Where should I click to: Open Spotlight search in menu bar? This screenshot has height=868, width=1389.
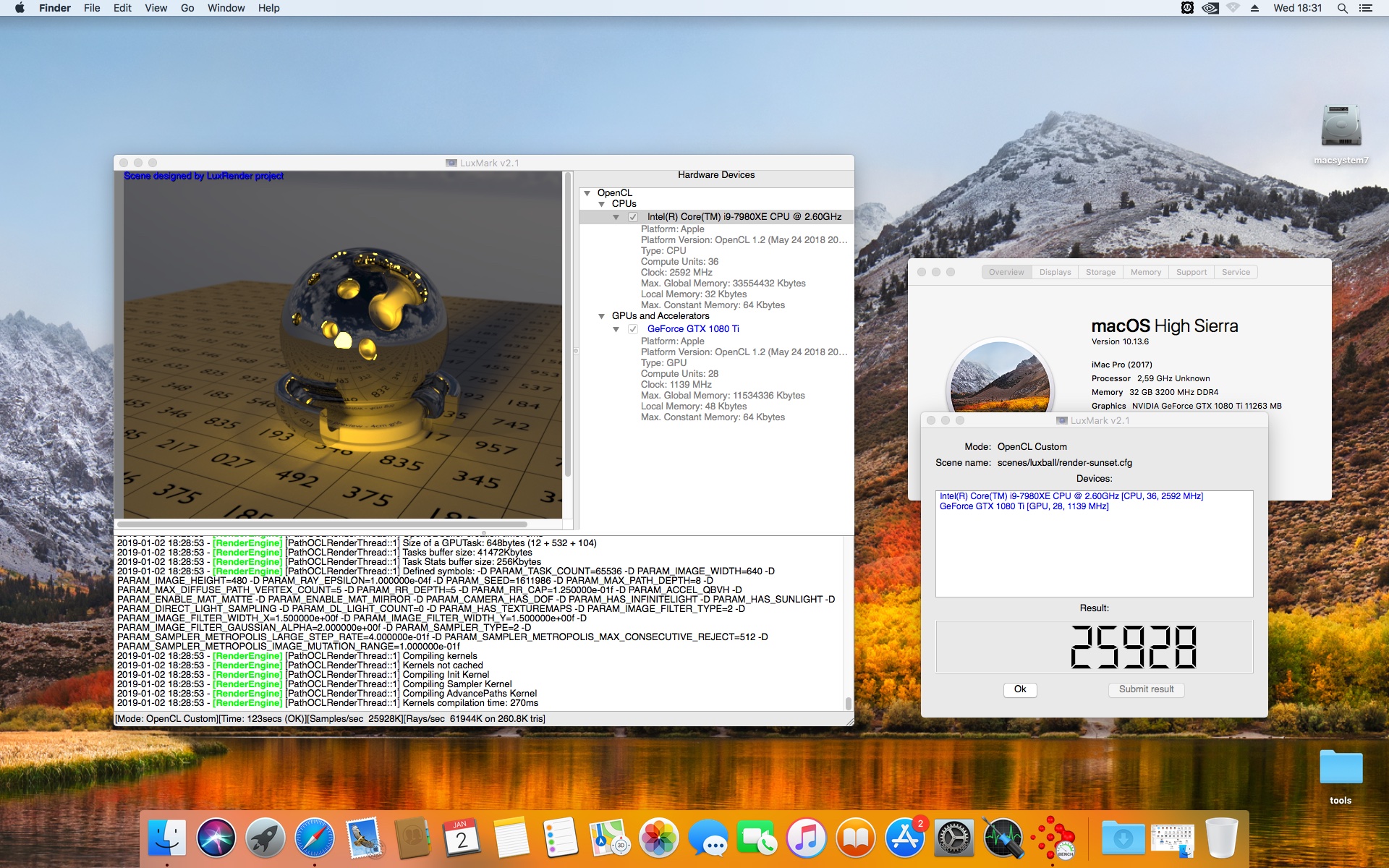pos(1342,8)
